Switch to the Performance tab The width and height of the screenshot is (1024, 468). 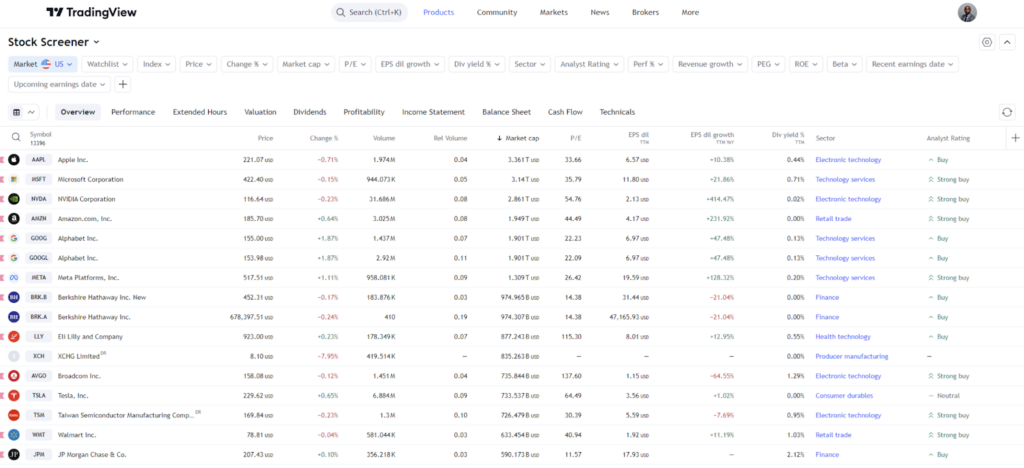click(133, 112)
